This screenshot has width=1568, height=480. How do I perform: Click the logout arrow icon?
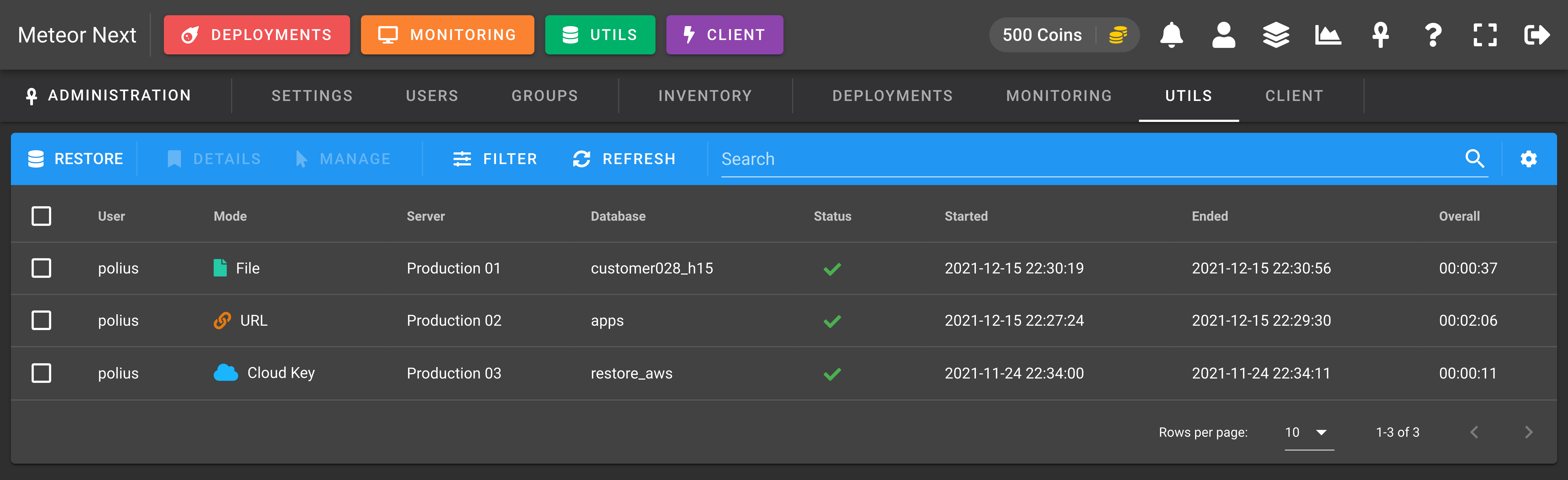click(x=1537, y=35)
